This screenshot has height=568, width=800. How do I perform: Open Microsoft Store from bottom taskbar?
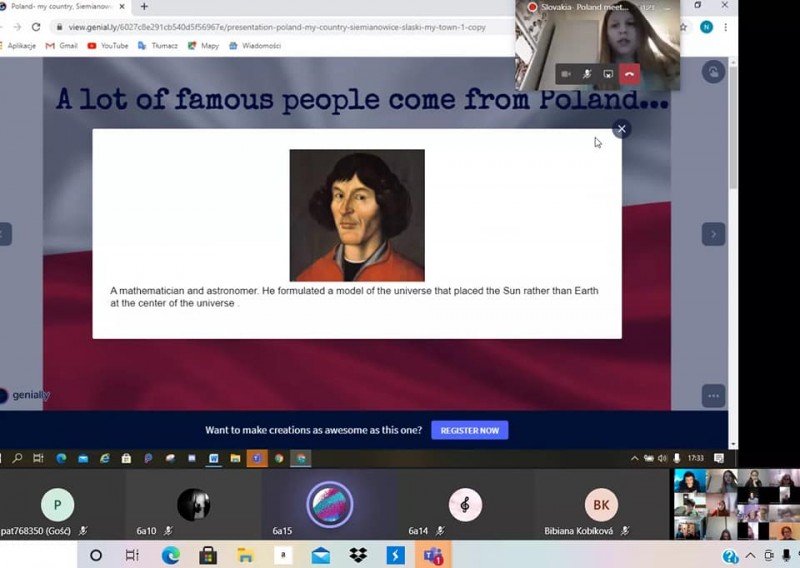tap(208, 555)
